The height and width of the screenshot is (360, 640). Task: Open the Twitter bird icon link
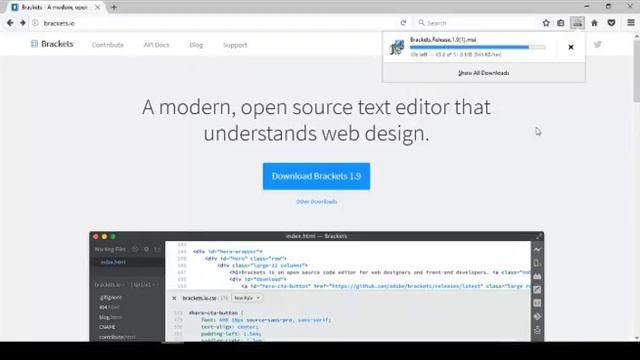coord(598,44)
